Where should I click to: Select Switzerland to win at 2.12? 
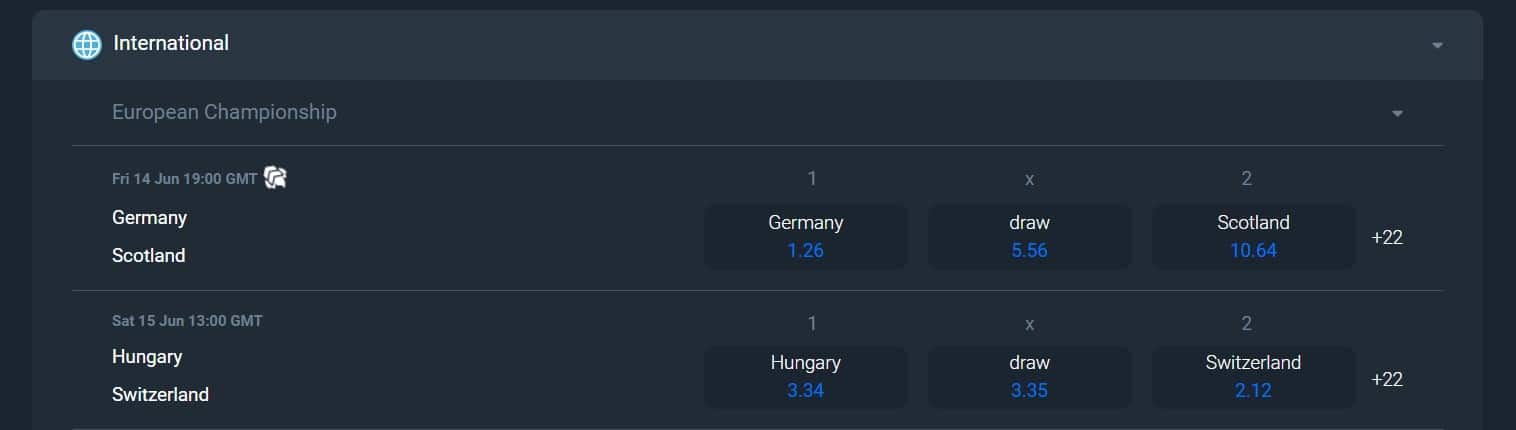[x=1253, y=377]
